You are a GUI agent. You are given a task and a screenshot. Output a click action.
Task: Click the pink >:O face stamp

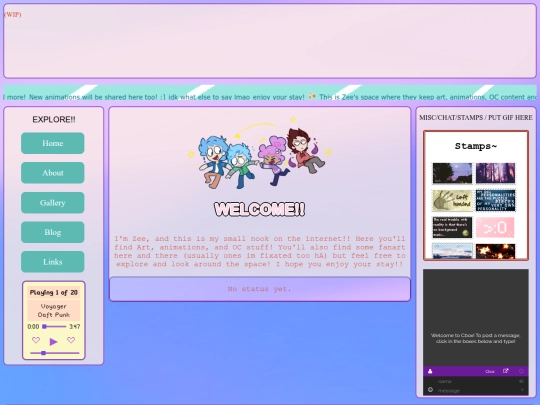[x=496, y=228]
